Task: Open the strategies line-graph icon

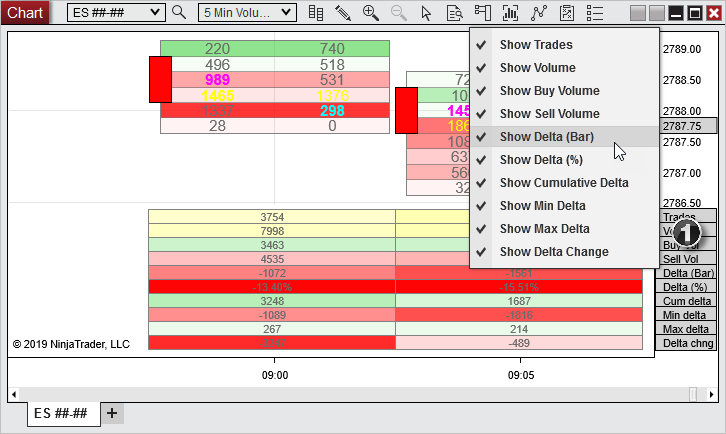Action: (x=539, y=13)
